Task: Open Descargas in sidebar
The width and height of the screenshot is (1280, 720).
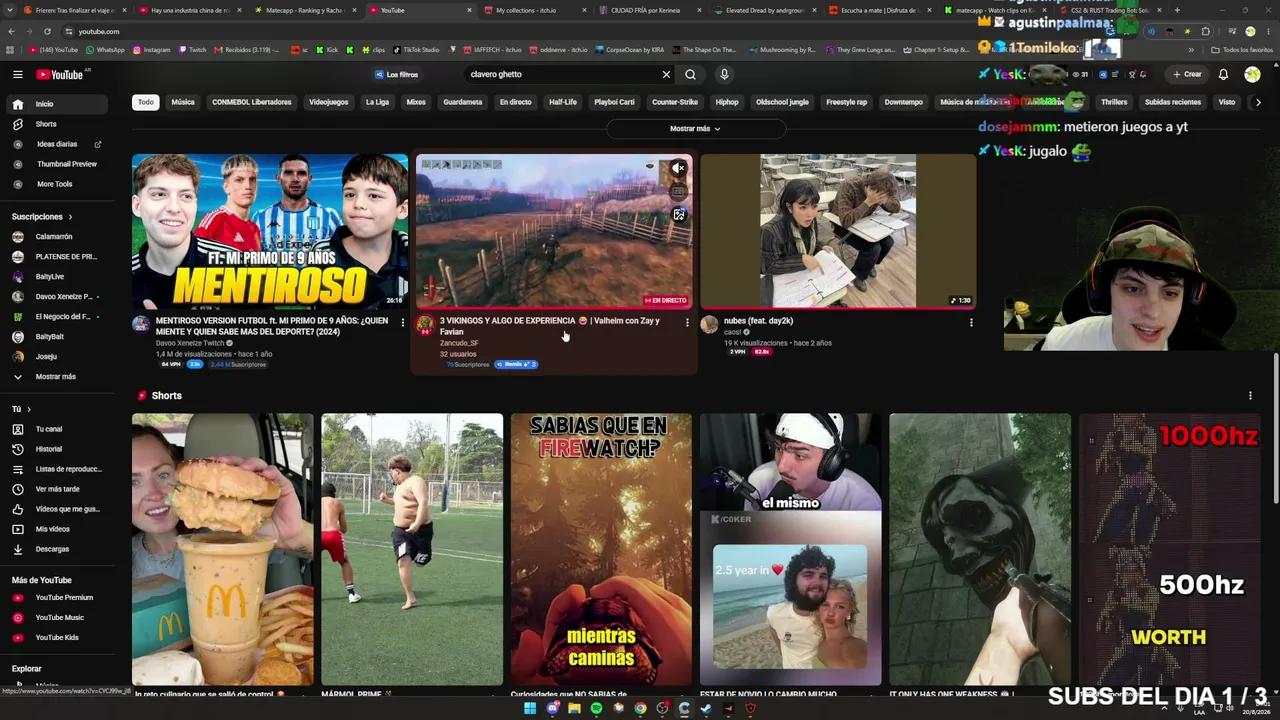Action: 56,549
